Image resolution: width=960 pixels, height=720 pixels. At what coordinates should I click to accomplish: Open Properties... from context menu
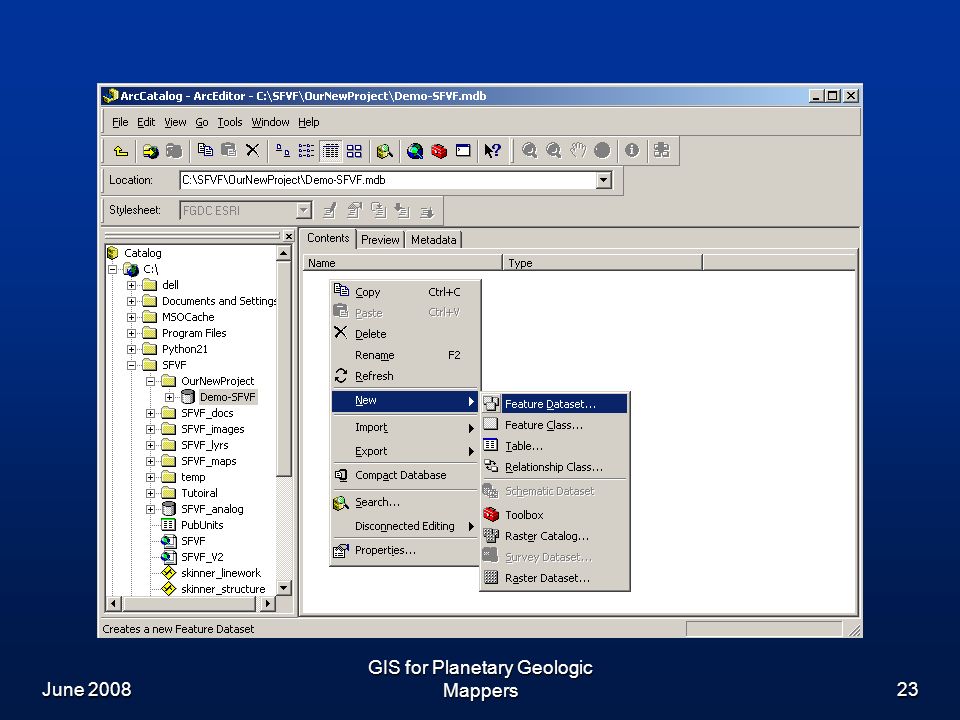[405, 550]
